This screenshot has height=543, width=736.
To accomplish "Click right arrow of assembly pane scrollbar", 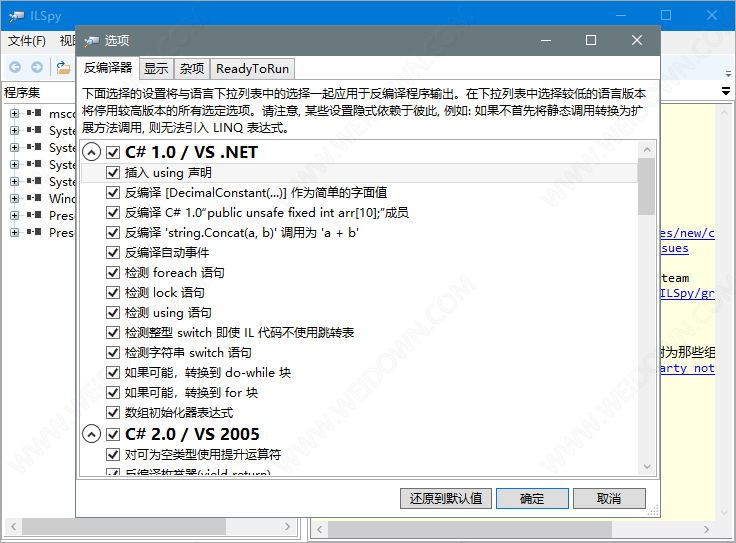I will (287, 527).
